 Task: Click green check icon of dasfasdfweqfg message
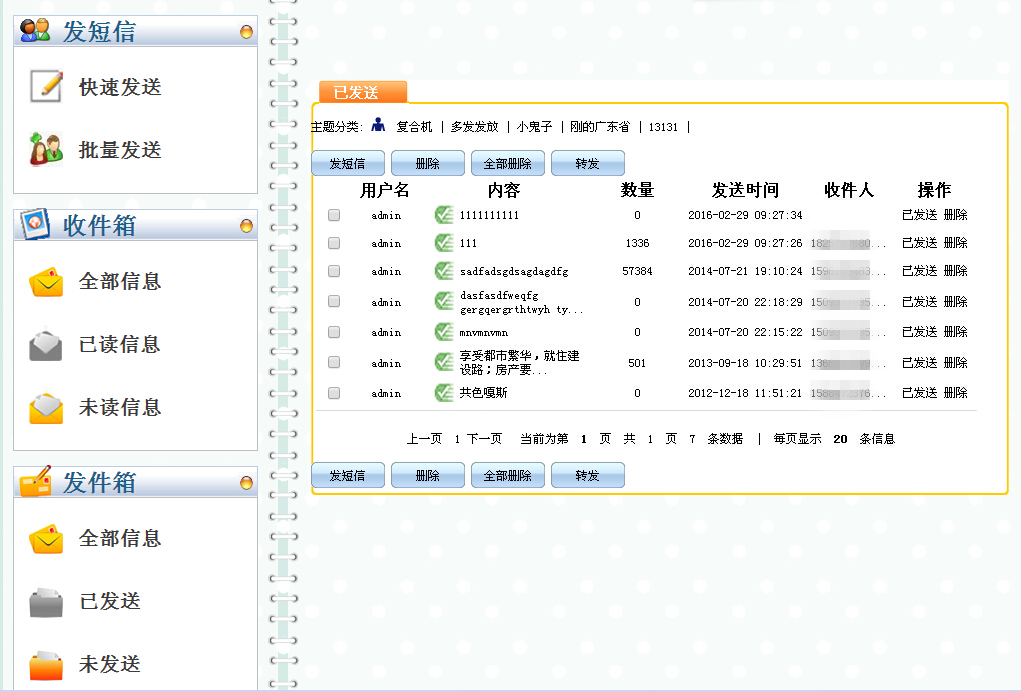pyautogui.click(x=444, y=301)
